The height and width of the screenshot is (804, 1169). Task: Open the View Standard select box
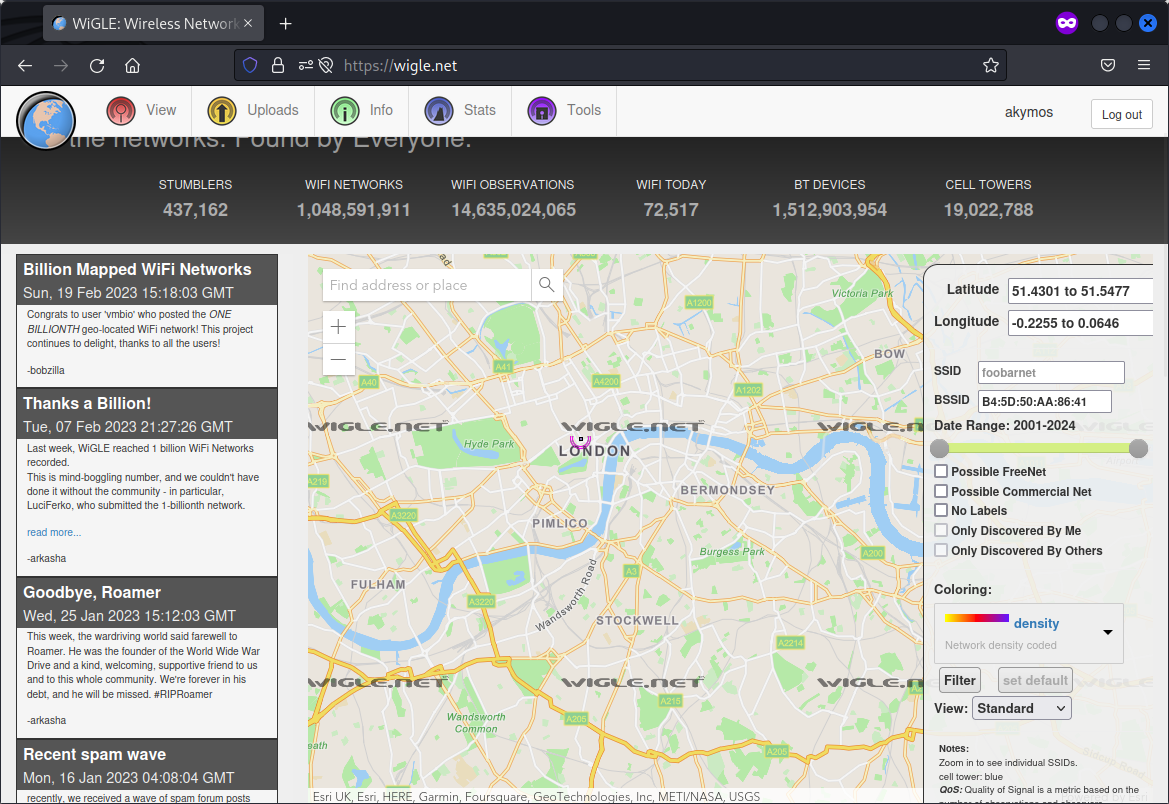pyautogui.click(x=1021, y=708)
